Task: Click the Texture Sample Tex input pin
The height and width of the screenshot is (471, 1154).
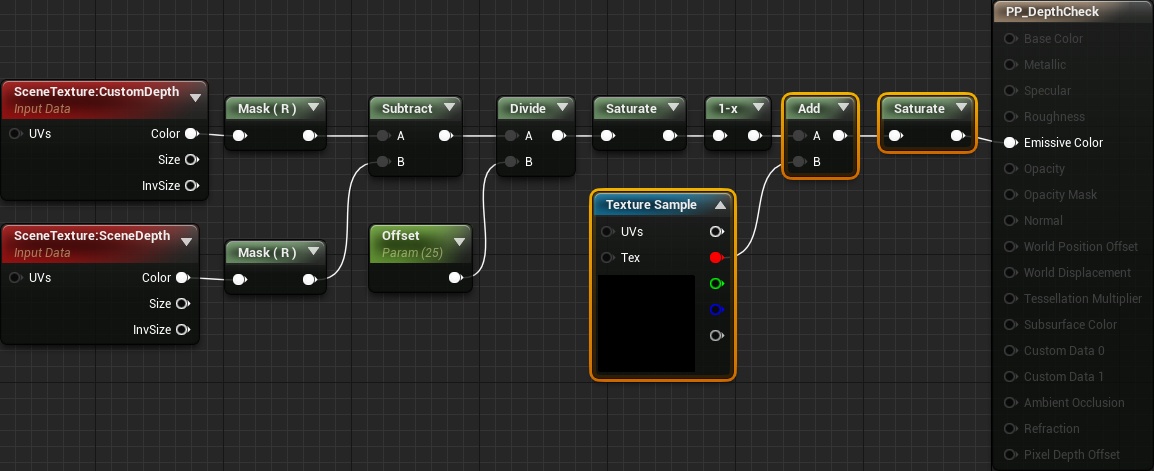Action: click(x=607, y=258)
